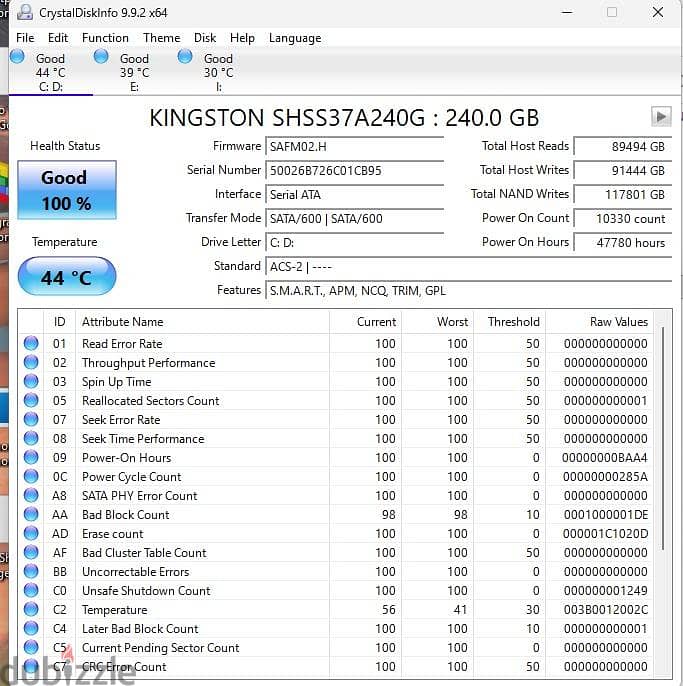Open the Theme menu
The height and width of the screenshot is (686, 683).
pos(161,38)
